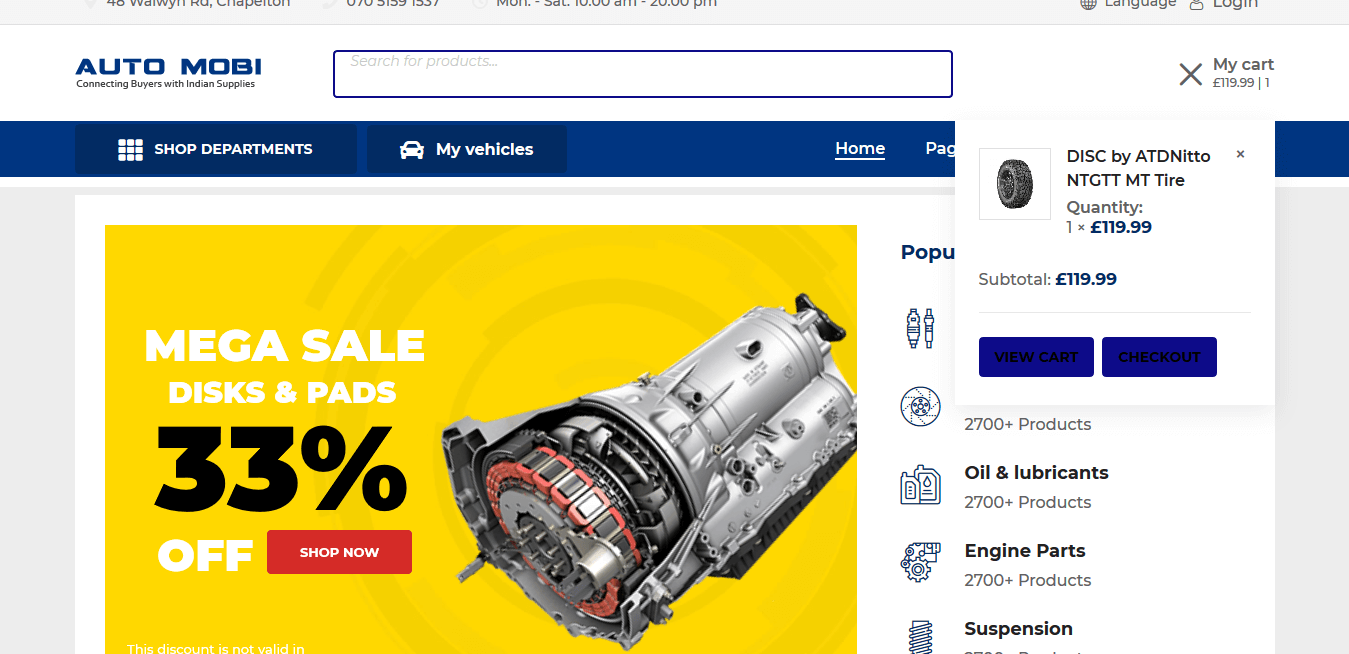Click the Language globe icon
1349x654 pixels.
pos(1088,4)
